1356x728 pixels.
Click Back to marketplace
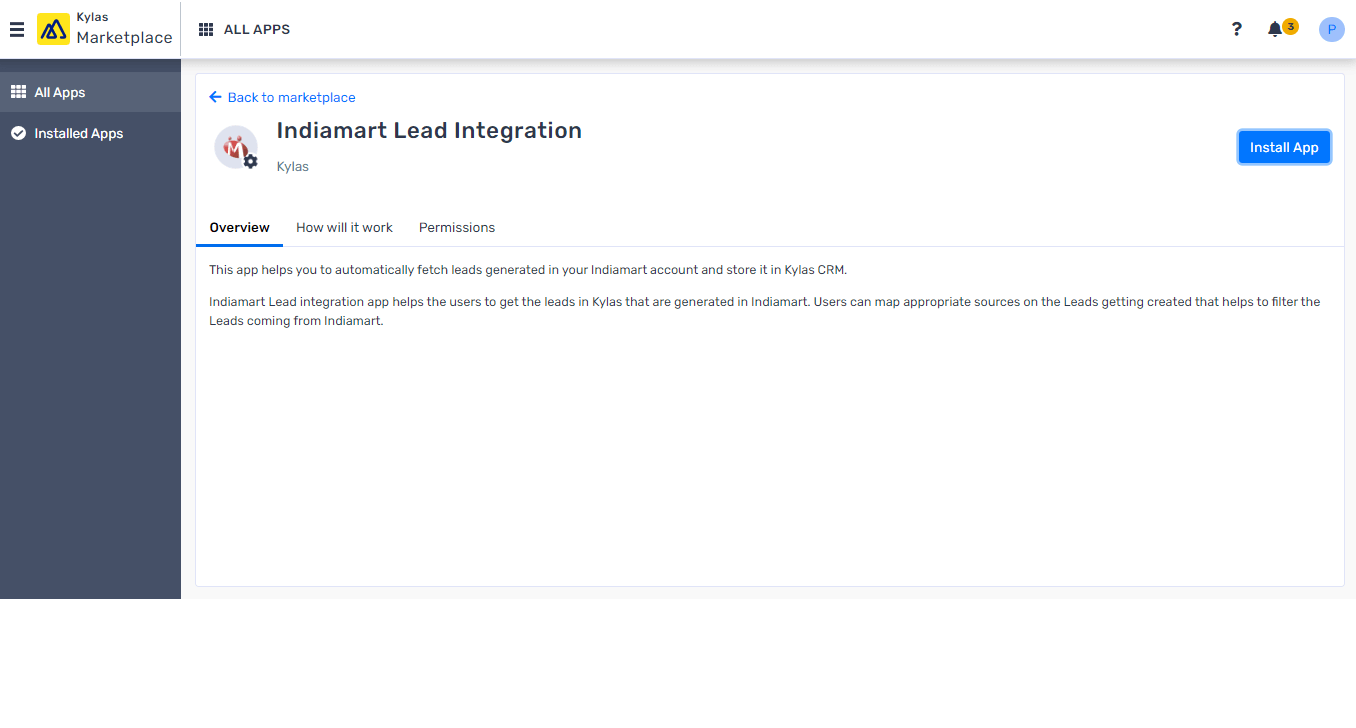291,97
